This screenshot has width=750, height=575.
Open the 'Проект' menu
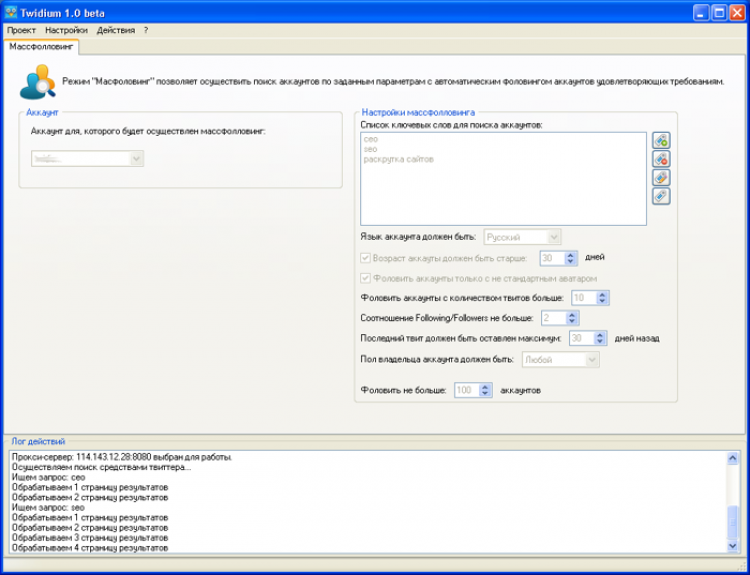point(21,30)
